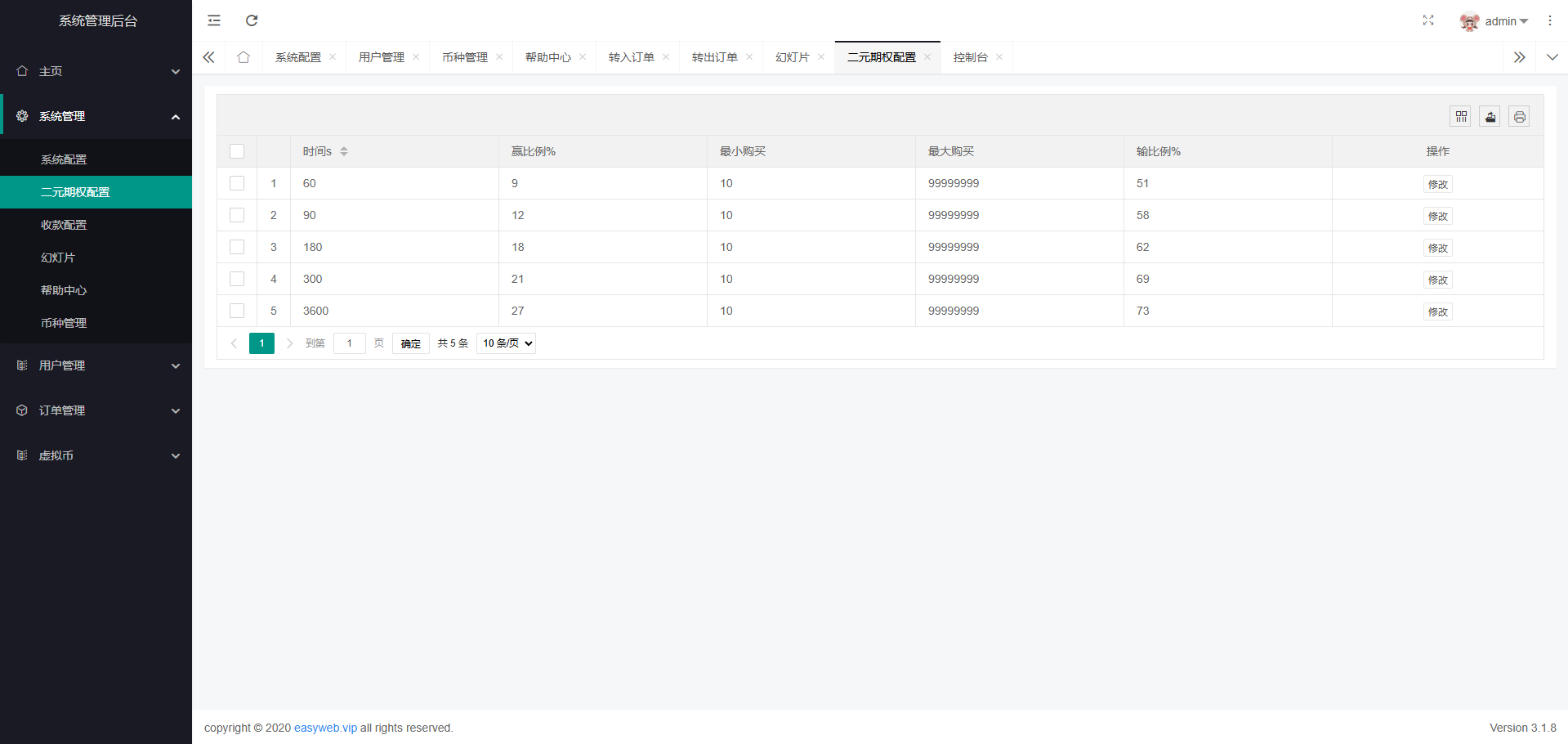Collapse the sidebar with the menu fold icon
Viewport: 1568px width, 744px height.
click(x=214, y=20)
